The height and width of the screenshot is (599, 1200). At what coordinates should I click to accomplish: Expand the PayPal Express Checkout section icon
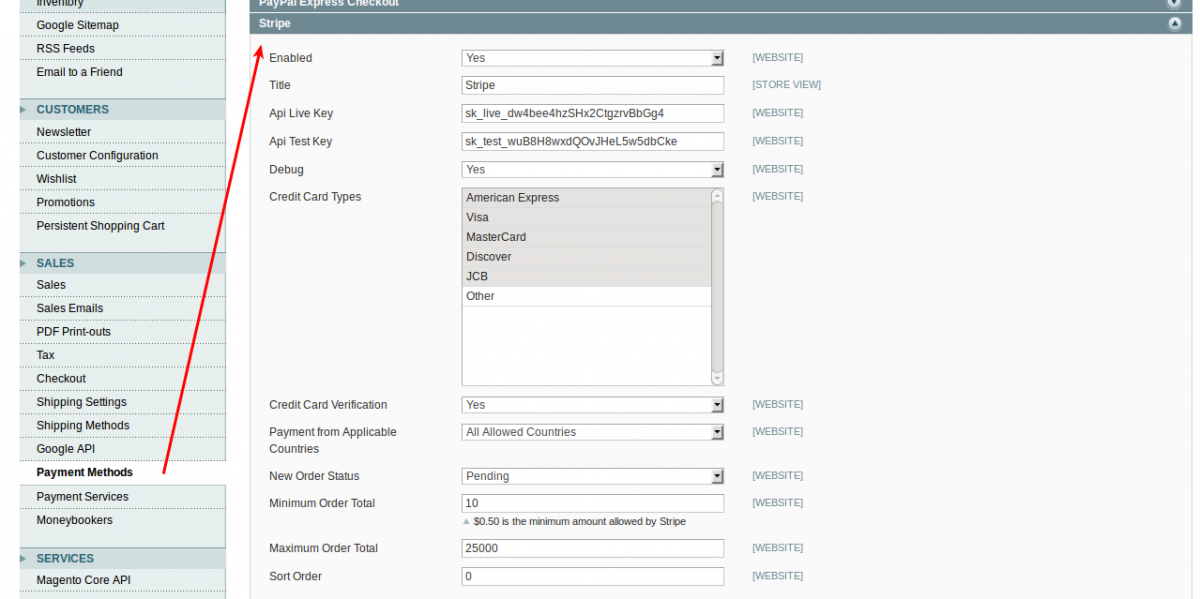point(1174,3)
